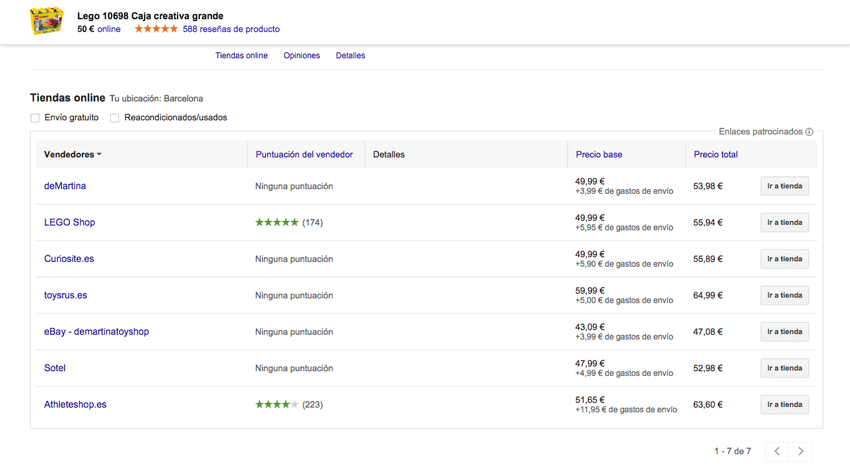This screenshot has width=850, height=468.
Task: Open the 588 reseñas de producto link
Action: point(231,29)
